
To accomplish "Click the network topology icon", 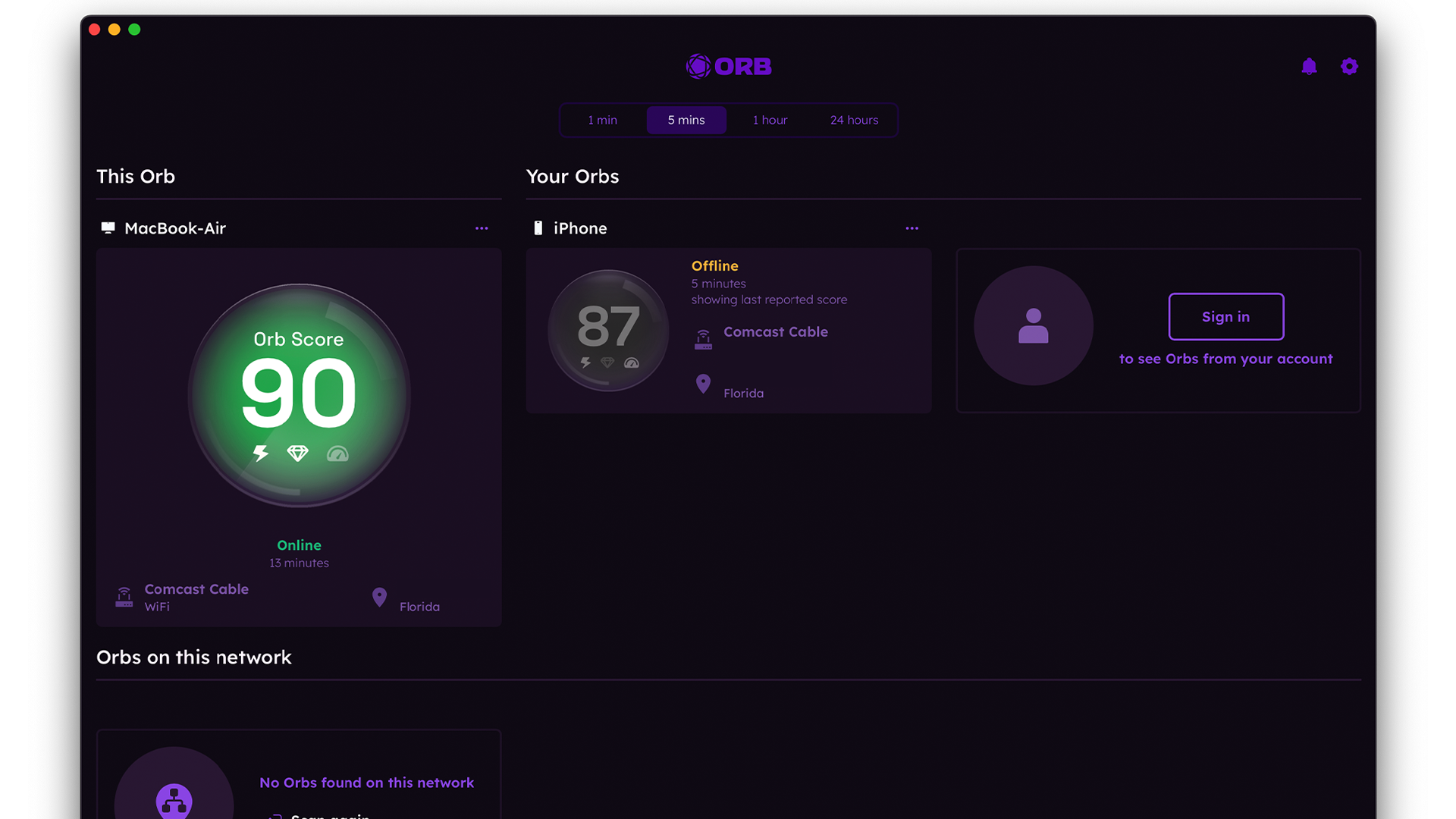I will tap(174, 801).
